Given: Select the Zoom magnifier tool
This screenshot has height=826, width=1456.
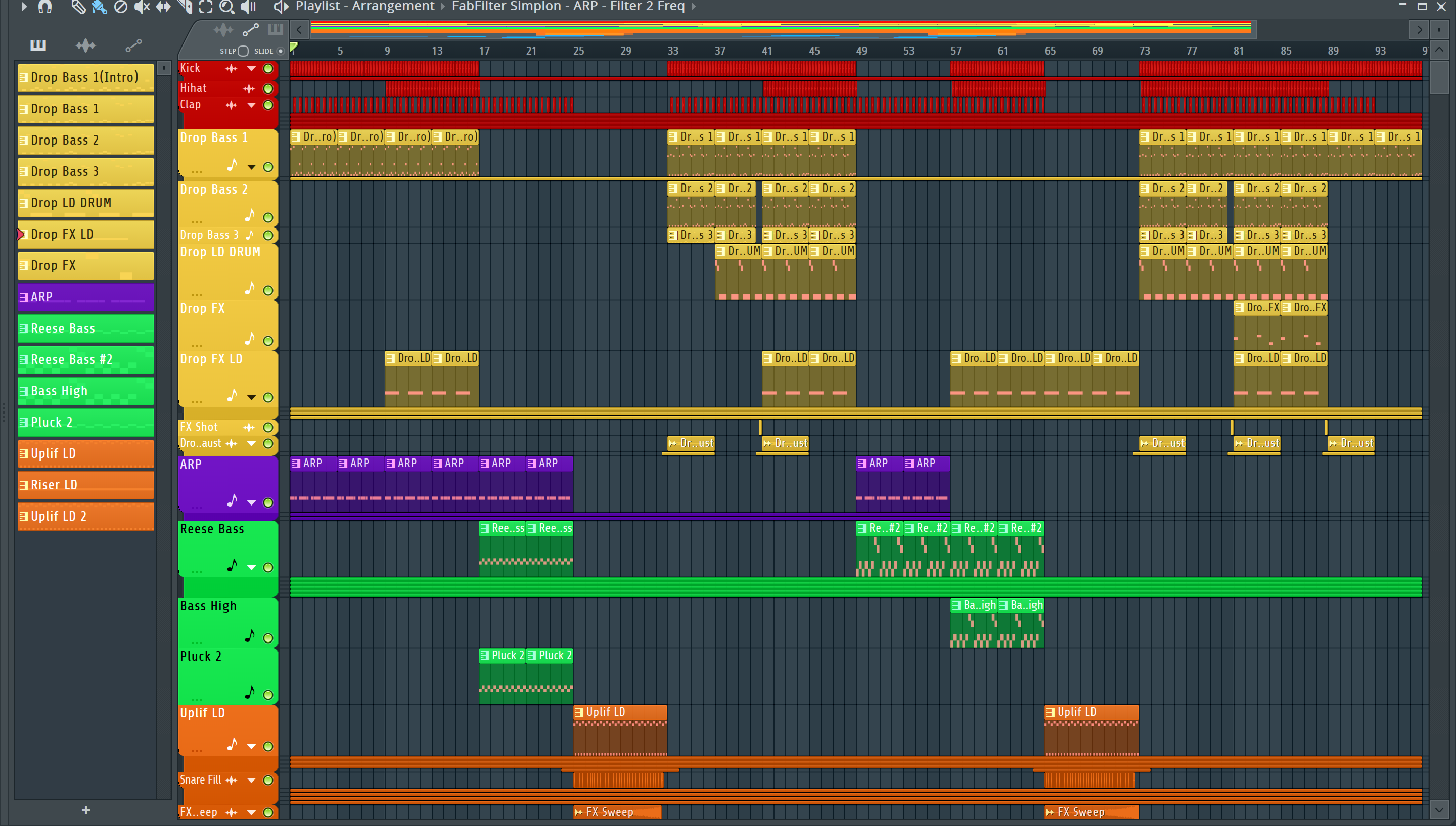Looking at the screenshot, I should [227, 7].
